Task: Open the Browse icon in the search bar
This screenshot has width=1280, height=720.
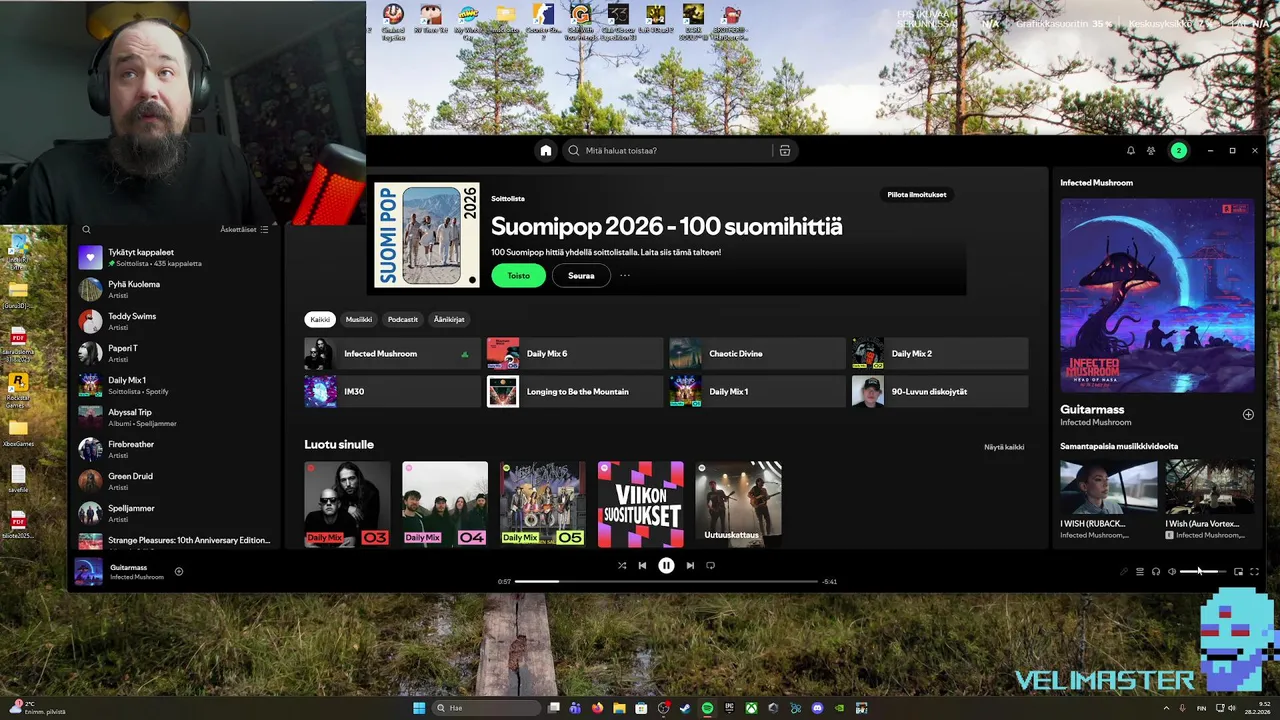Action: coord(785,151)
